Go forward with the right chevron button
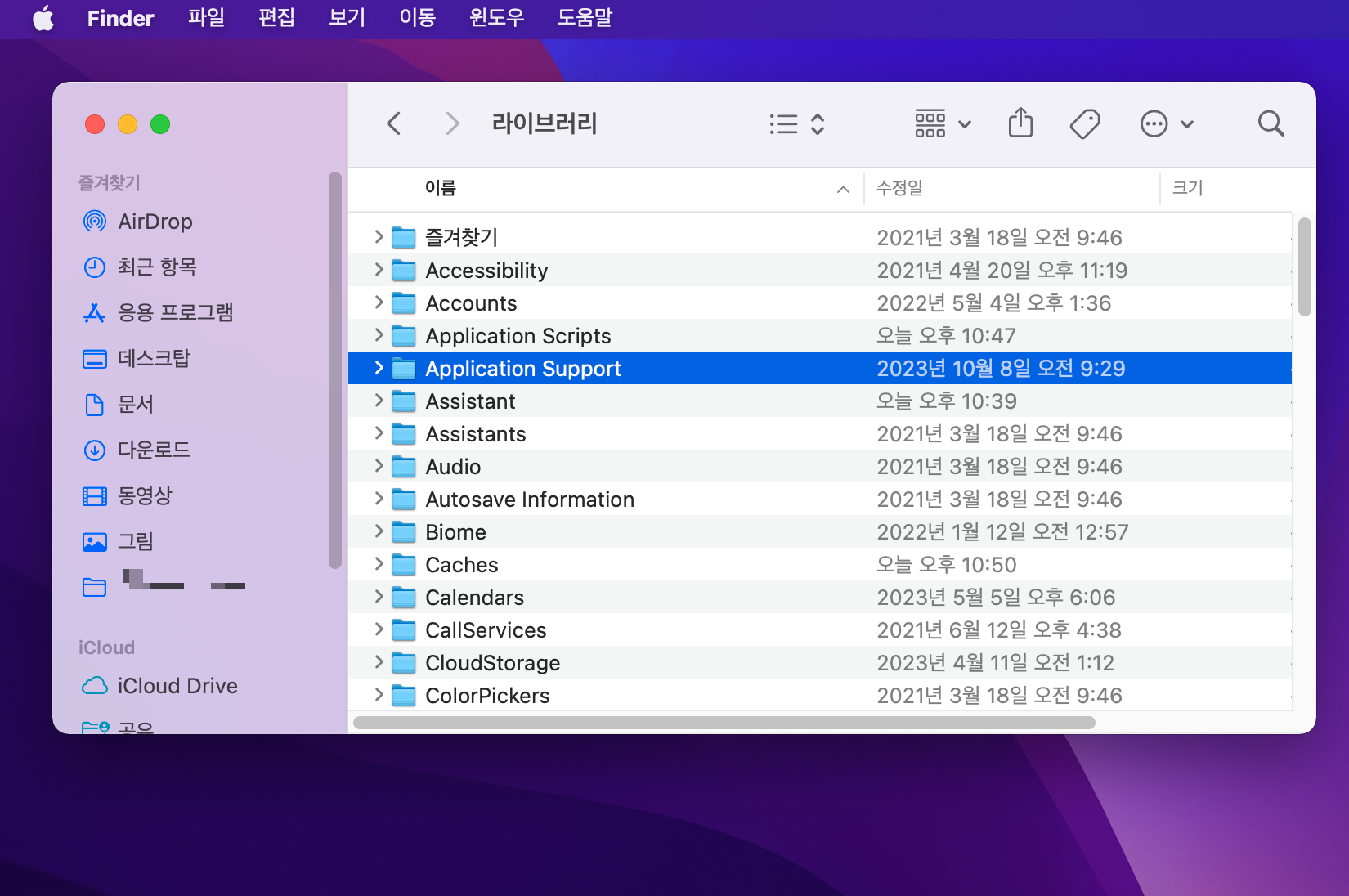The width and height of the screenshot is (1349, 896). click(x=452, y=124)
